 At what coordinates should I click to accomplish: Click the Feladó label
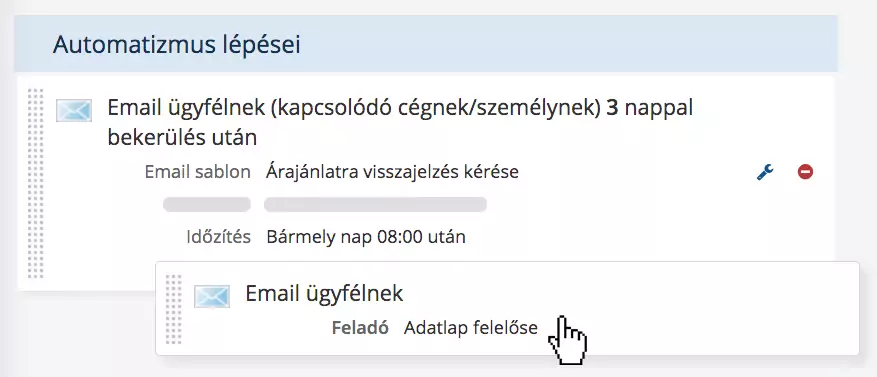(x=360, y=327)
